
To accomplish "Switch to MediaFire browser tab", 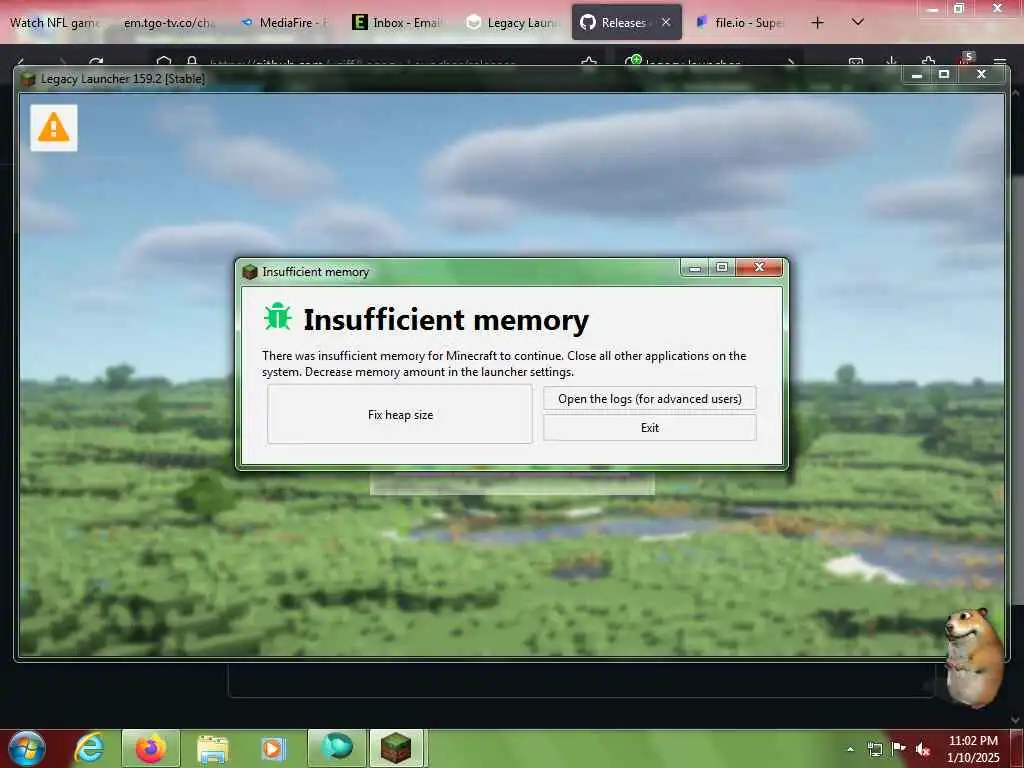I will 284,23.
